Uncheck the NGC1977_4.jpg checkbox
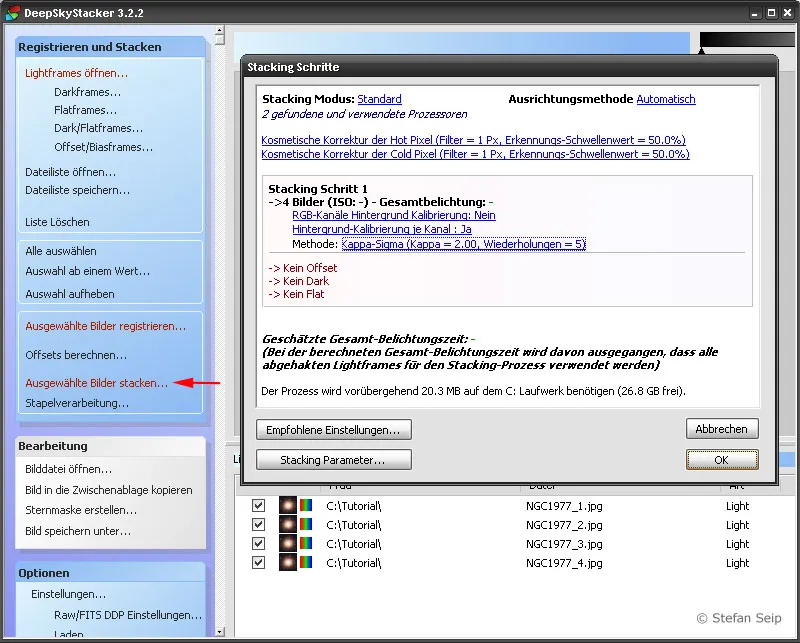Viewport: 800px width, 643px height. pos(259,562)
